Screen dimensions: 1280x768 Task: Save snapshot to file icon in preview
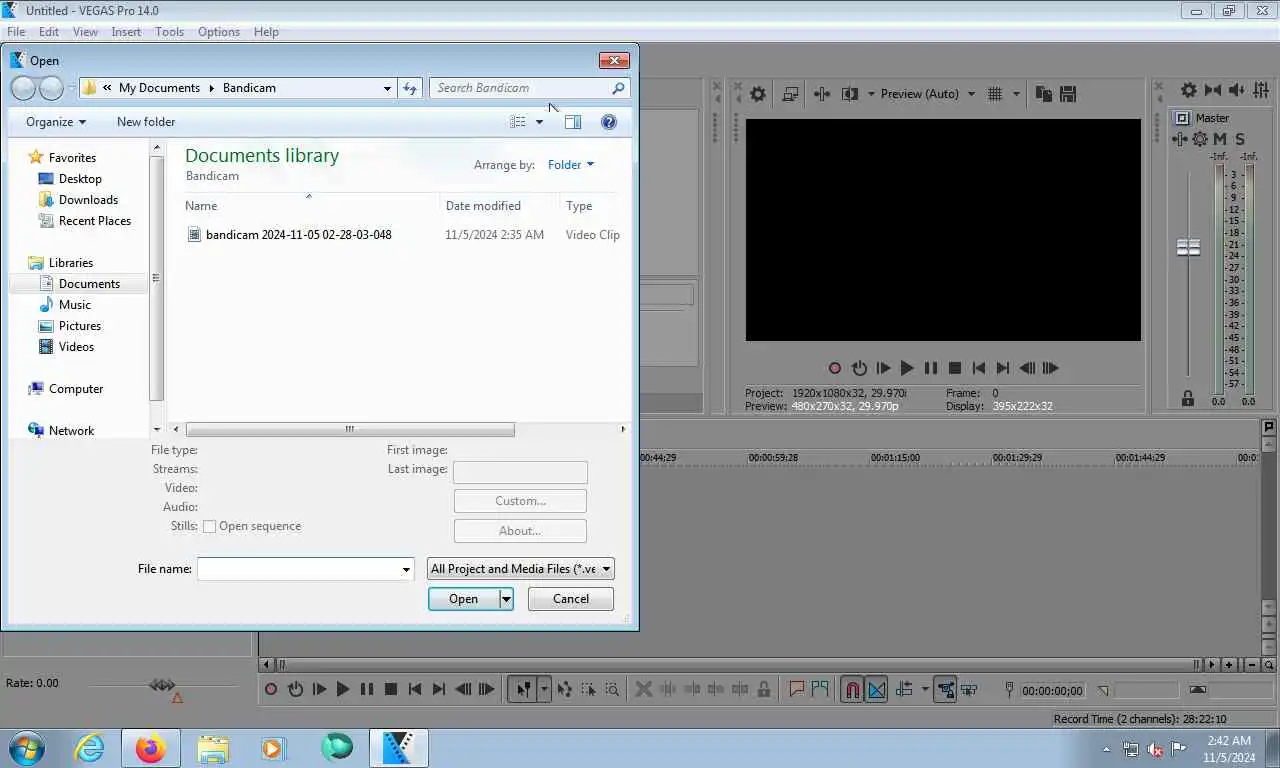point(1067,94)
